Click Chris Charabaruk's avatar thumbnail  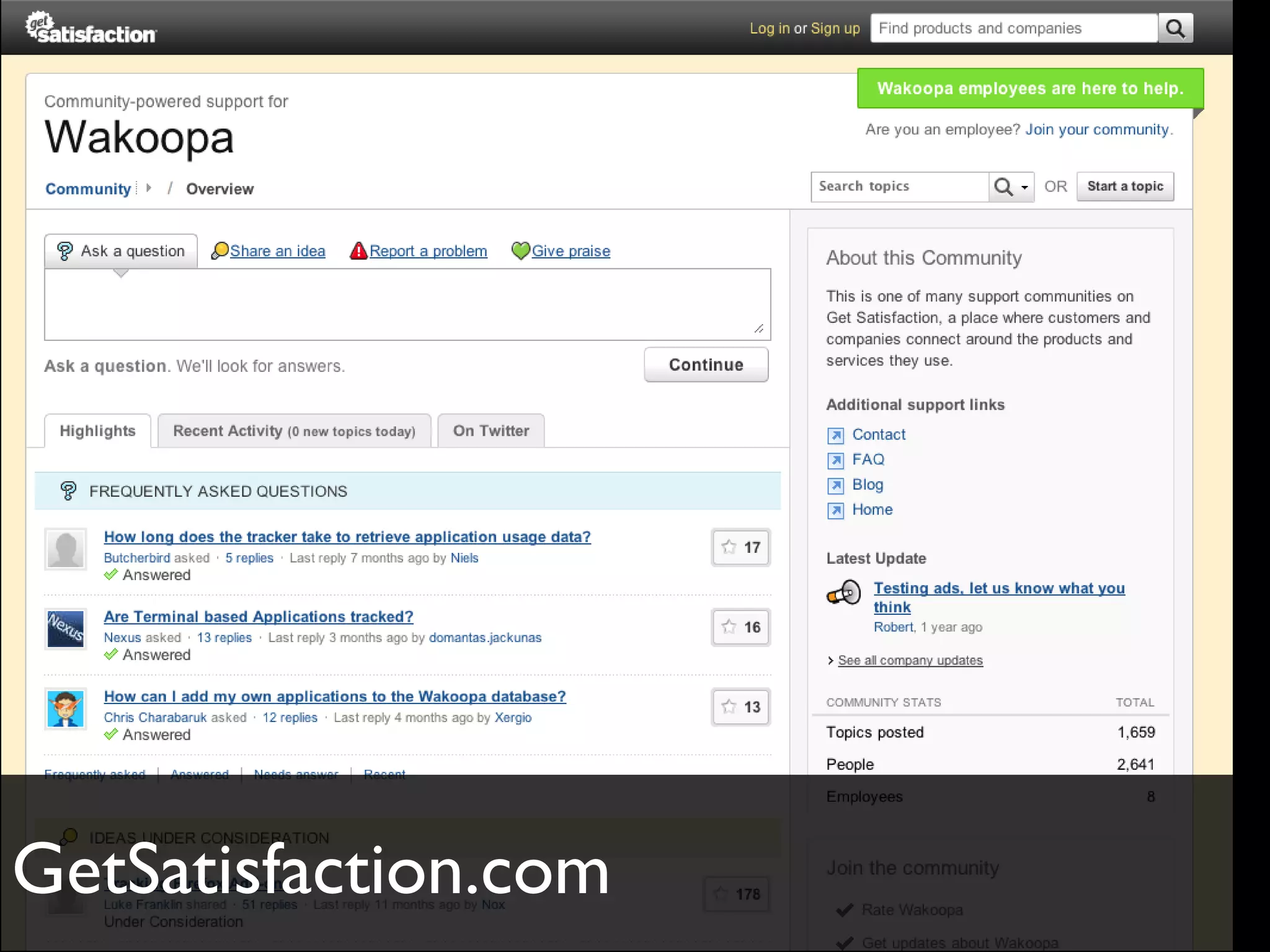coord(66,708)
